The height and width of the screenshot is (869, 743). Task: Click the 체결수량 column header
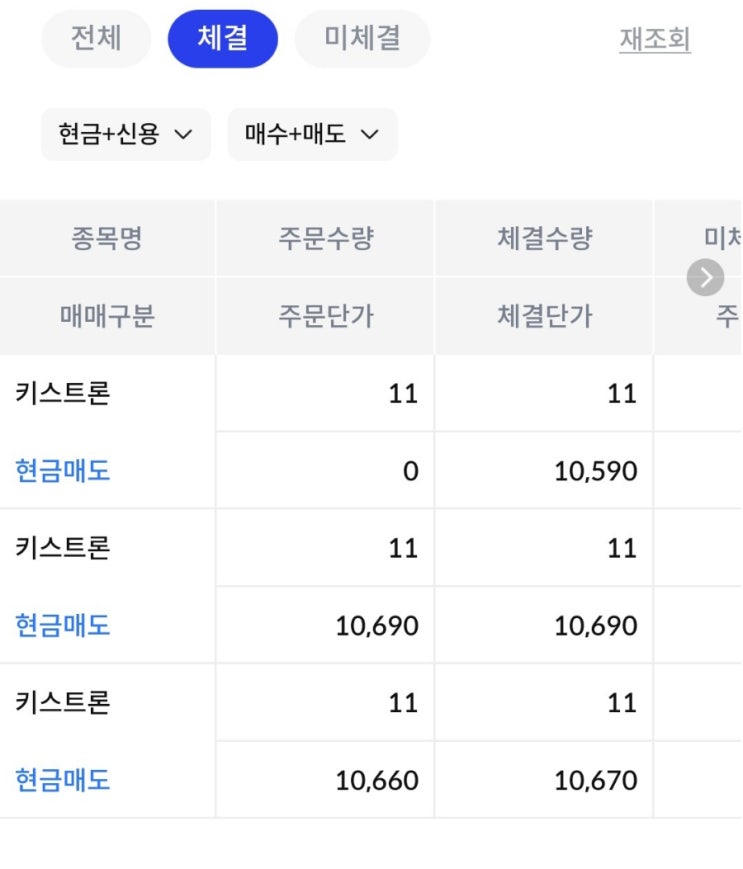(x=544, y=239)
